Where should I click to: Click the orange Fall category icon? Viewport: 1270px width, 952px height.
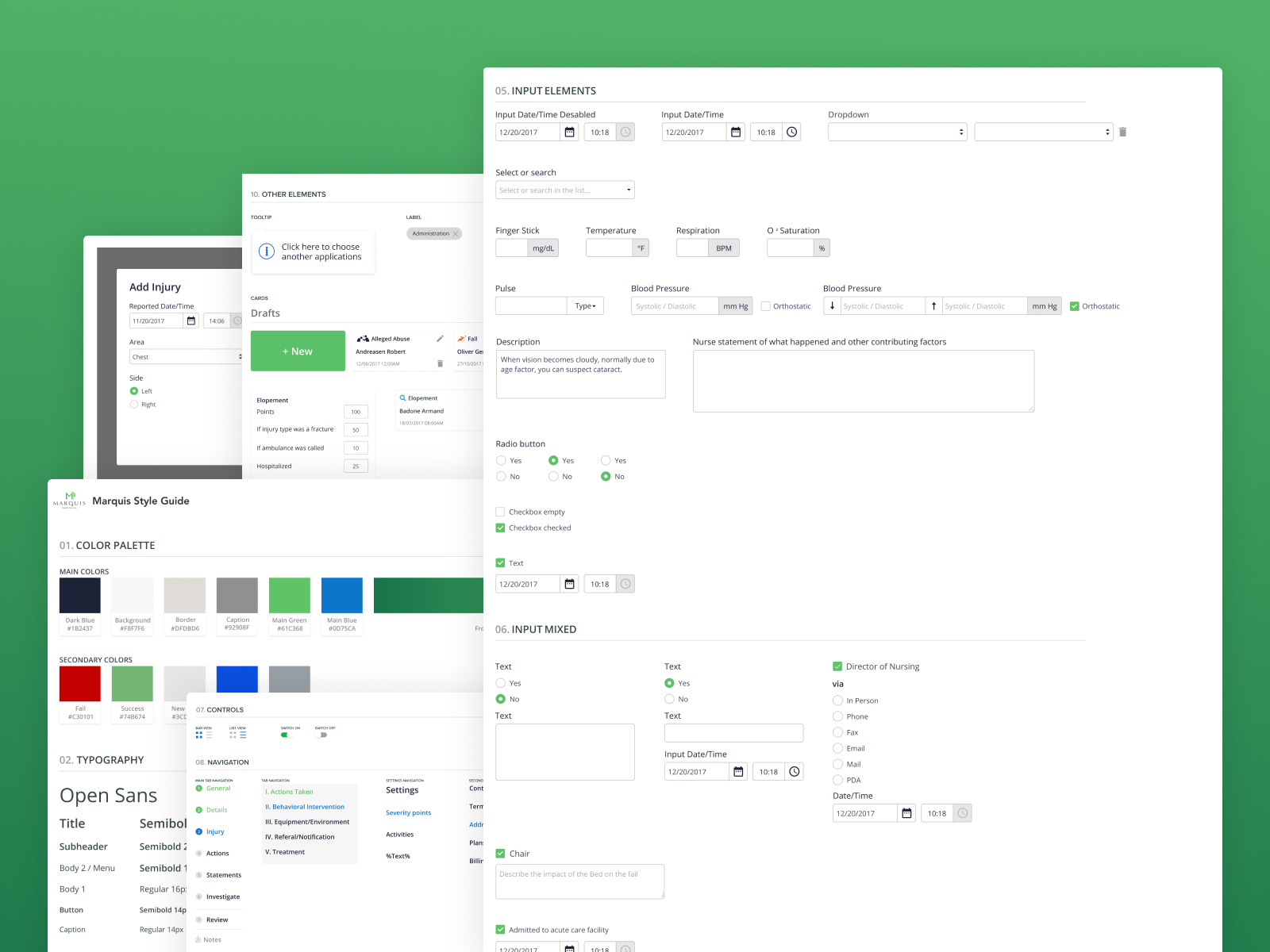[x=461, y=339]
